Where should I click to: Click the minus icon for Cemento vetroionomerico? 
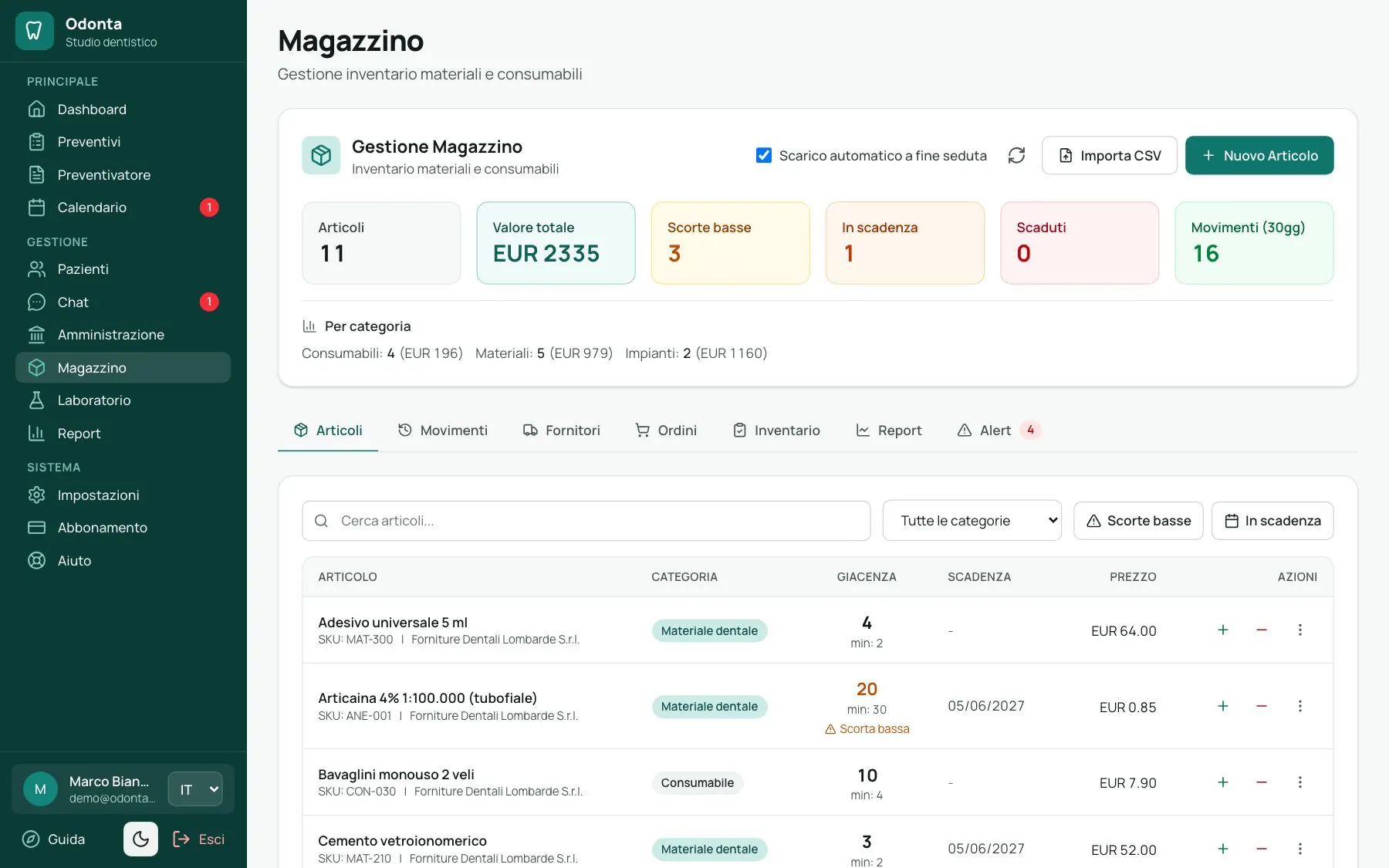coord(1262,849)
